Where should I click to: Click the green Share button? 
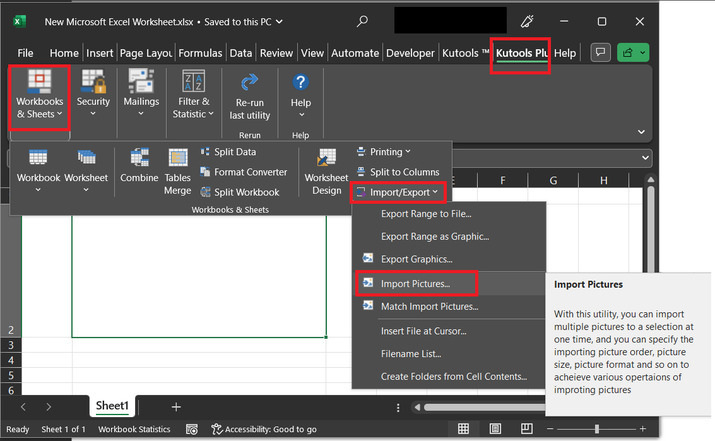[627, 52]
